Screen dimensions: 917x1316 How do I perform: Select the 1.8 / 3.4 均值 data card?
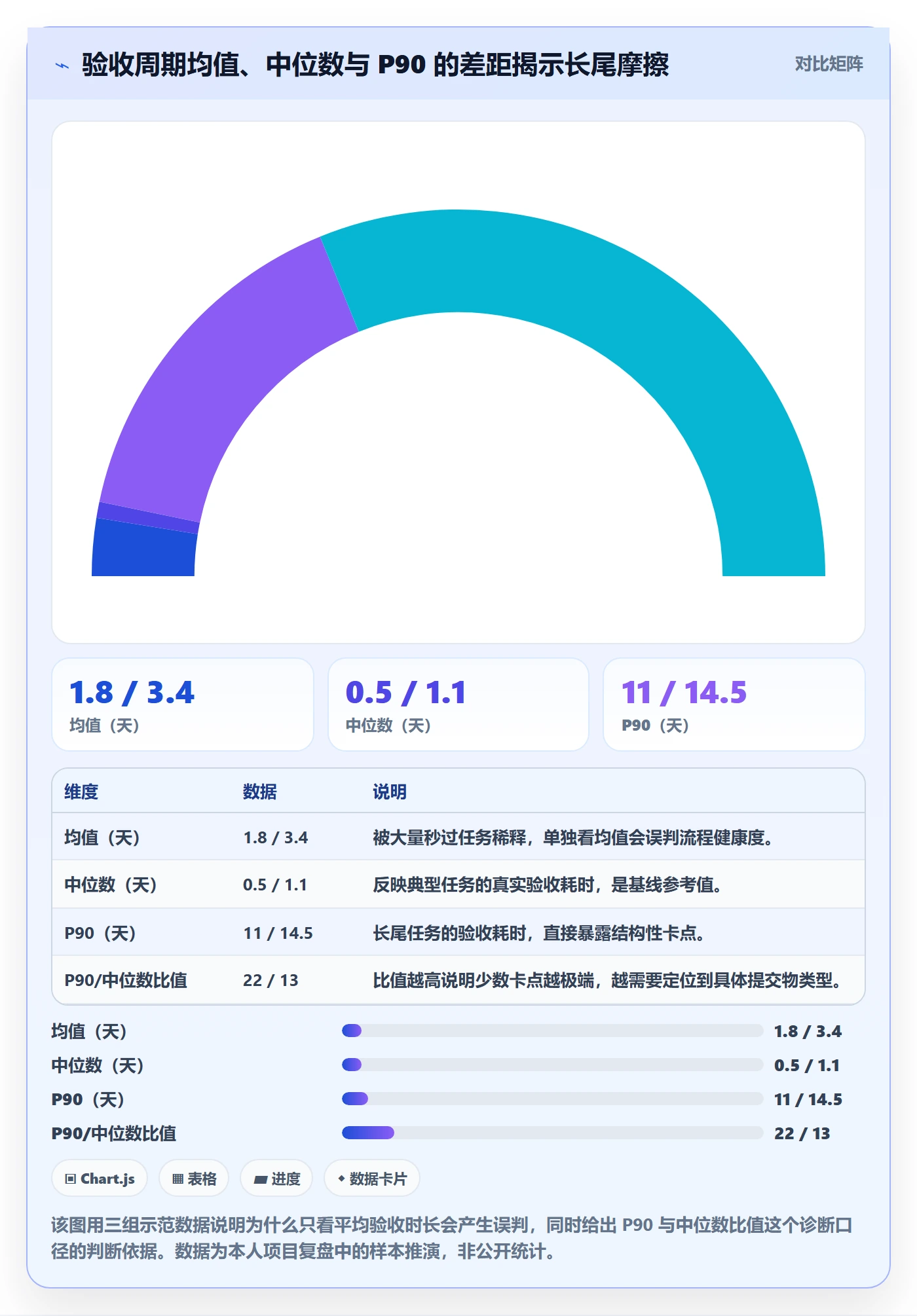click(183, 704)
